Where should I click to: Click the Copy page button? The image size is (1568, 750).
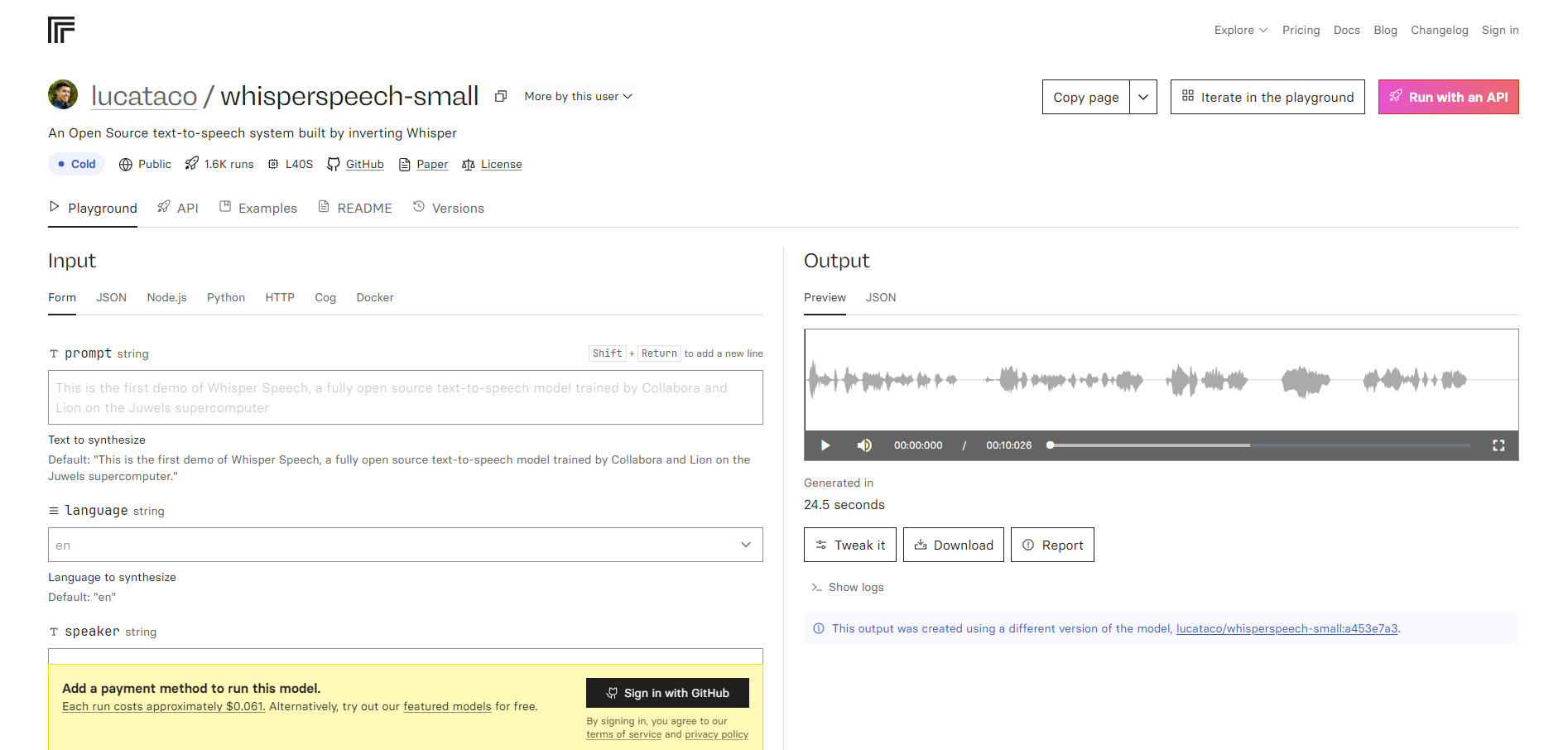(1086, 97)
